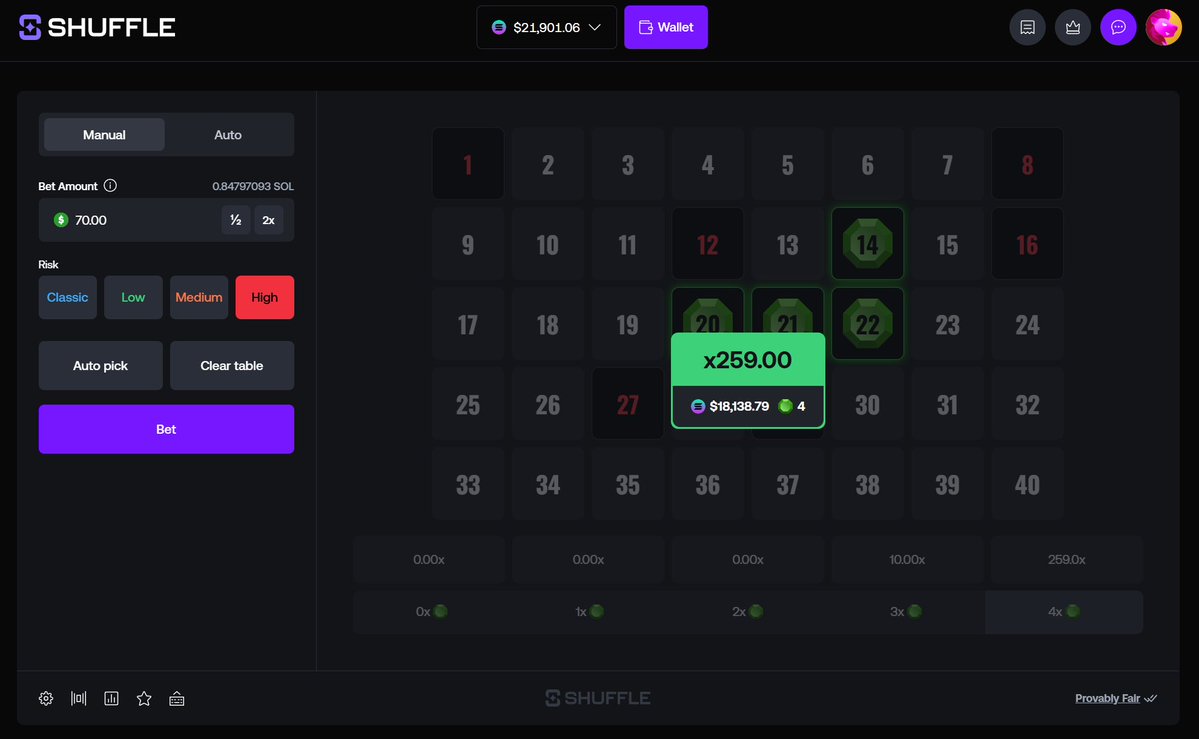Select keno tile 30
1199x739 pixels.
pos(867,403)
